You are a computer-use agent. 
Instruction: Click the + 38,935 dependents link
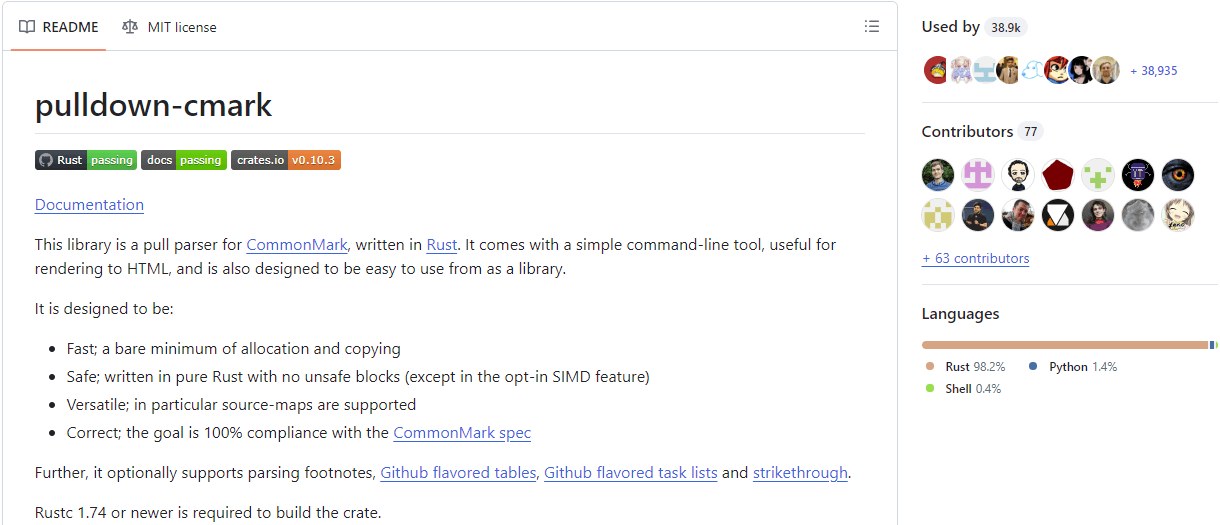coord(1153,71)
